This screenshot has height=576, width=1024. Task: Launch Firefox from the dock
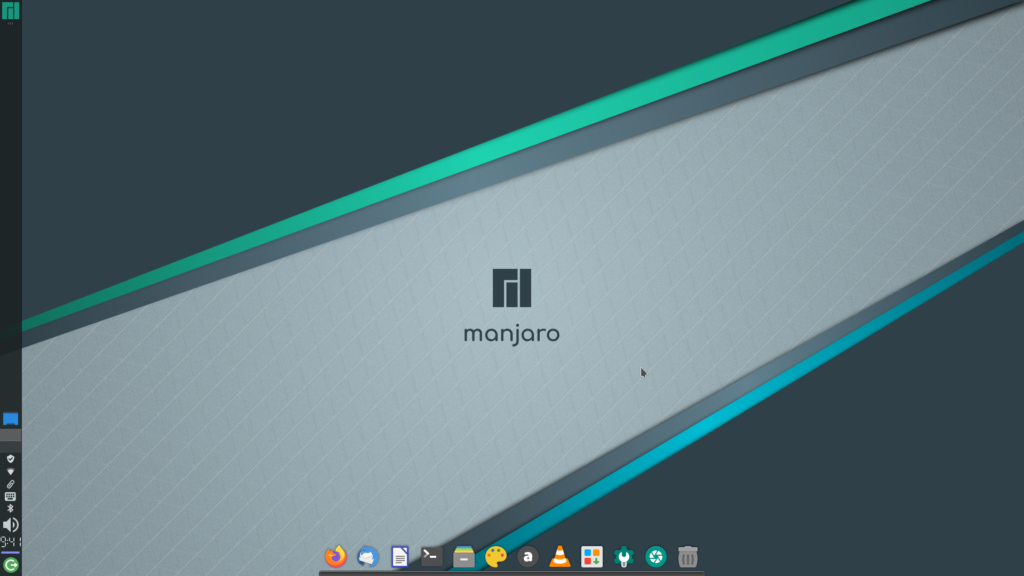click(x=334, y=557)
